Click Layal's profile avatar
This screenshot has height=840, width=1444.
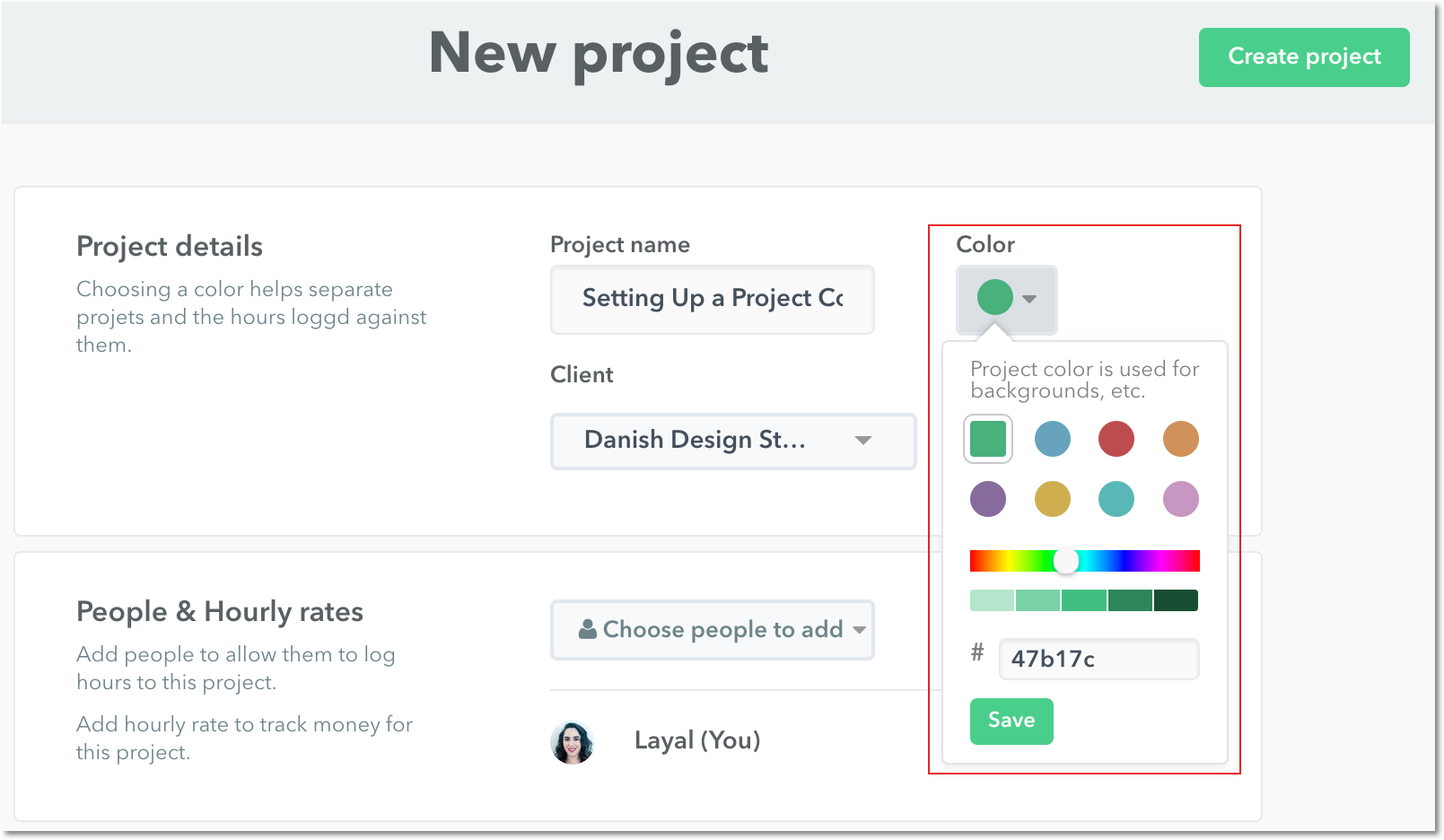click(573, 742)
